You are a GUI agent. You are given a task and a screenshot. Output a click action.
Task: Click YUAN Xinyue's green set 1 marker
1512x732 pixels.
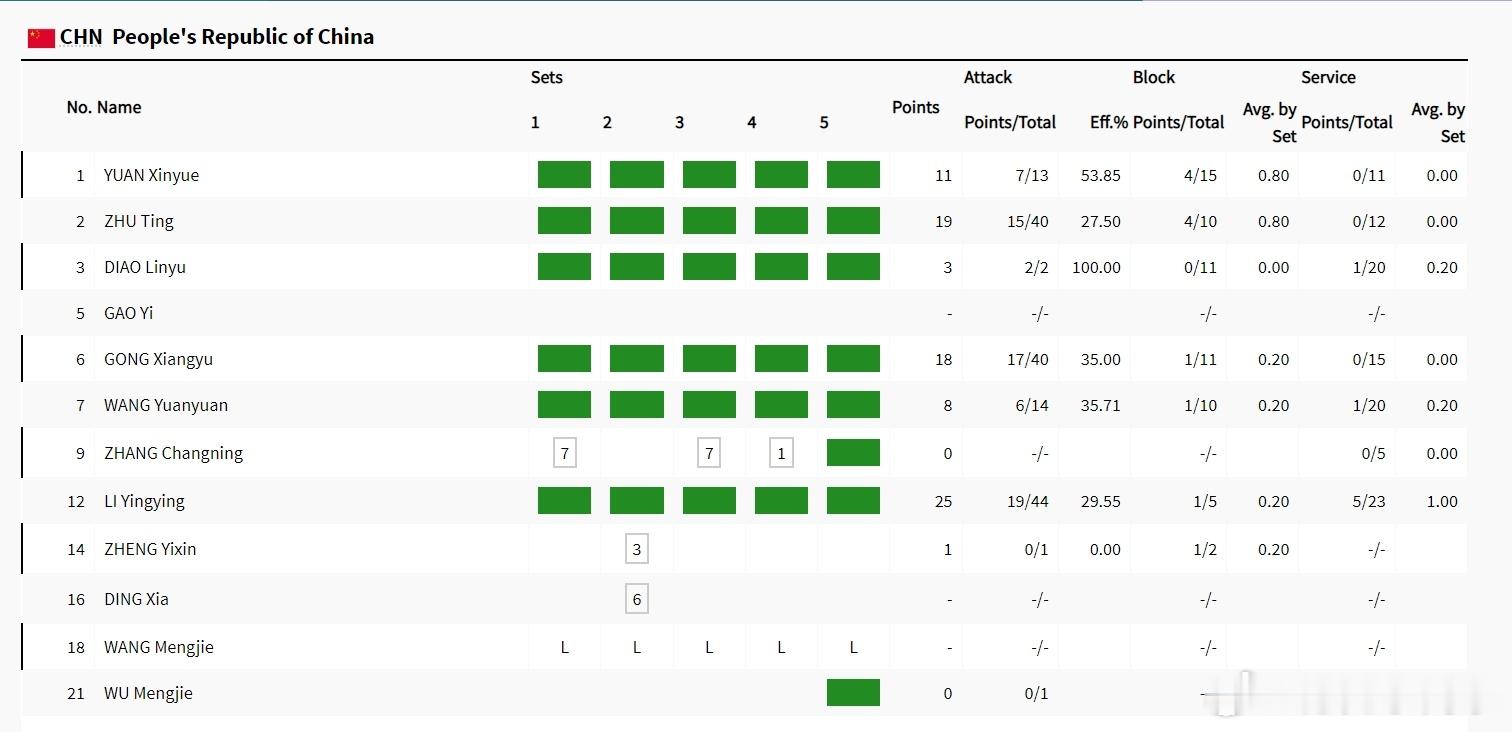point(564,175)
